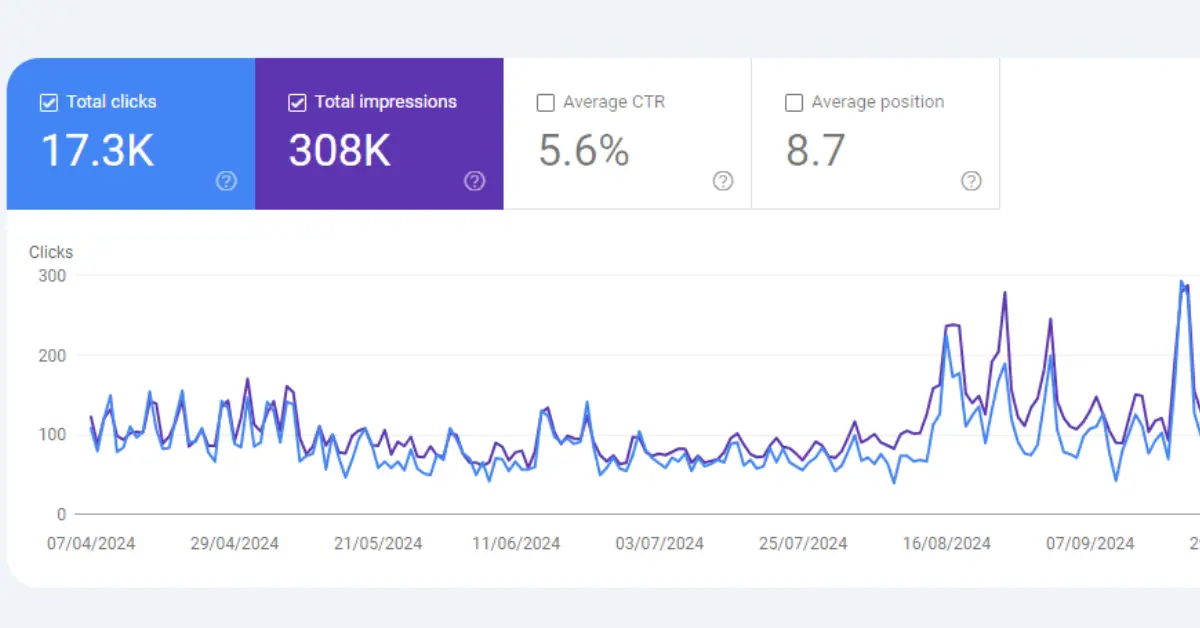Click the 308K total impressions value
Viewport: 1200px width, 628px height.
coord(340,150)
